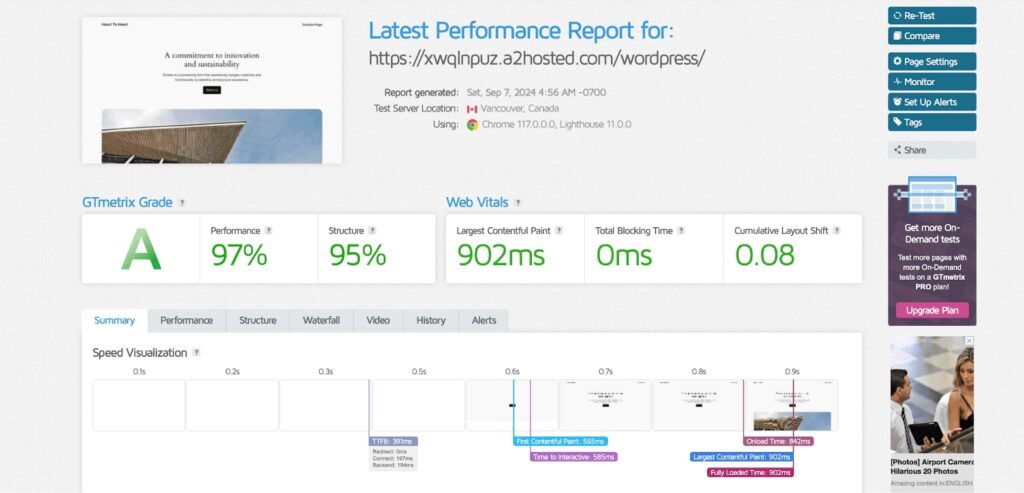1024x493 pixels.
Task: Switch to the Summary tab
Action: (114, 321)
